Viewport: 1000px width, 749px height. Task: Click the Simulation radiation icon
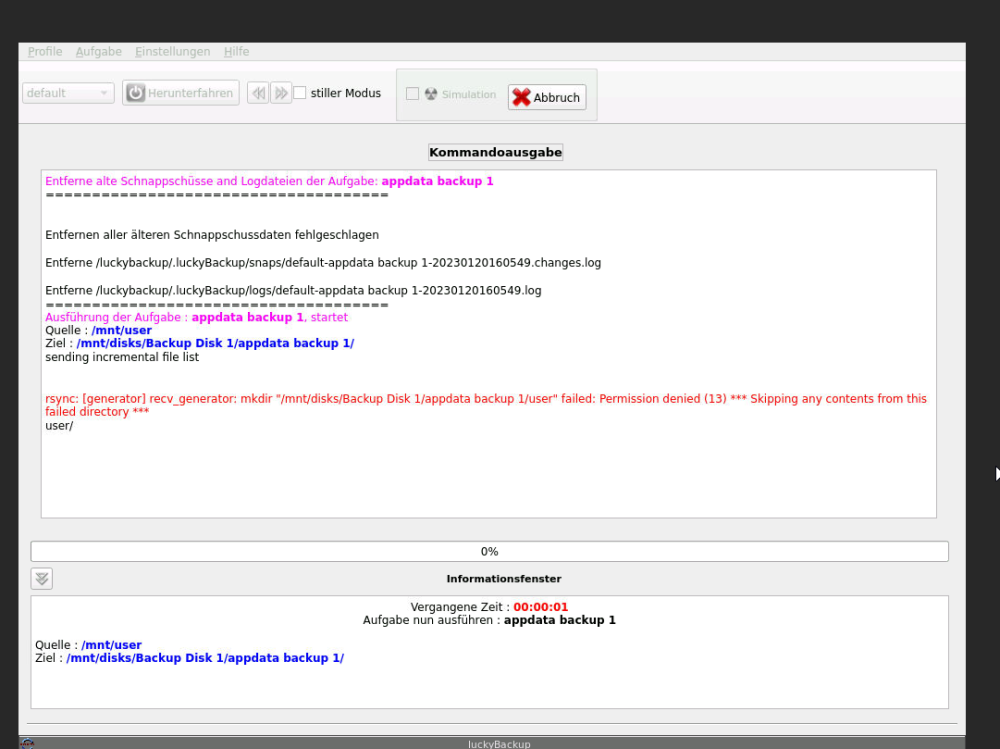(x=431, y=94)
